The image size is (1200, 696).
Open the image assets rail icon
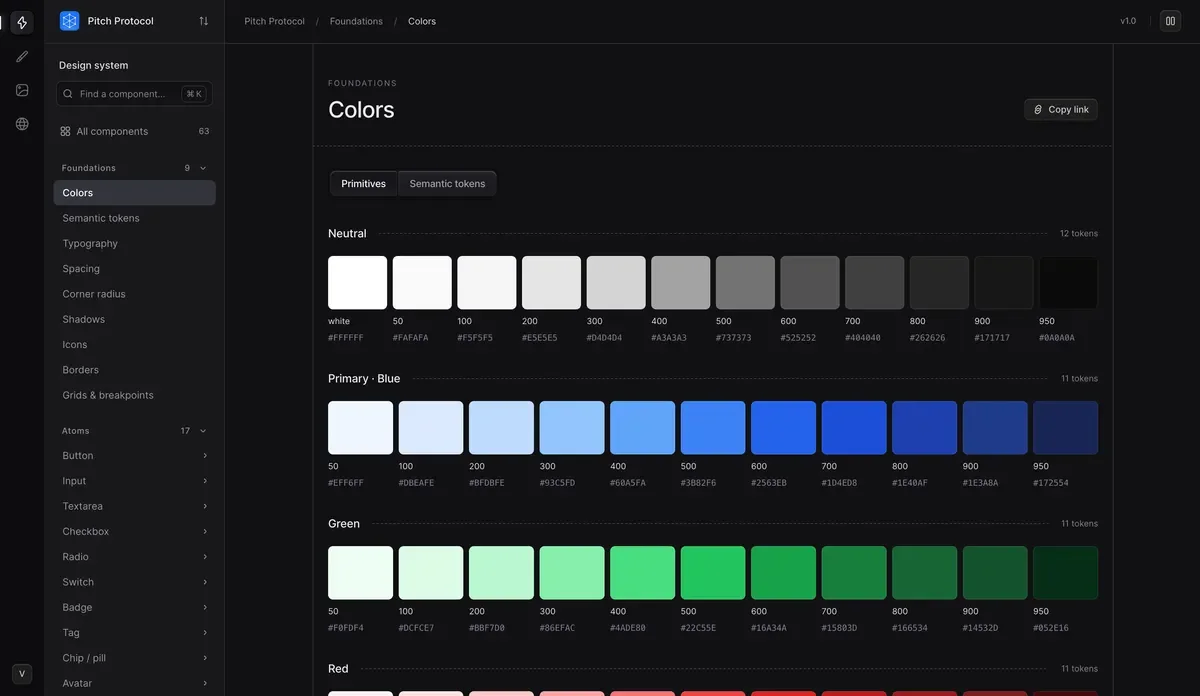[x=22, y=90]
